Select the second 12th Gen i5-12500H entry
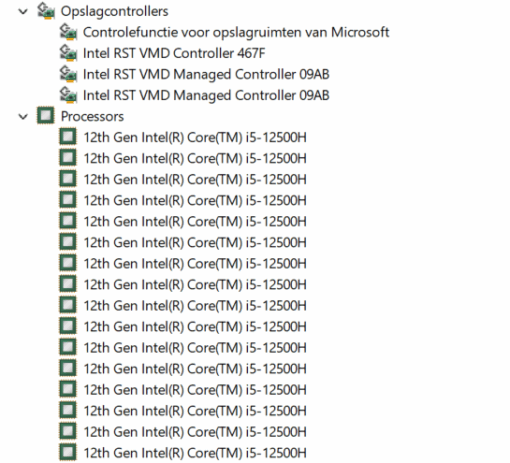 coord(195,158)
